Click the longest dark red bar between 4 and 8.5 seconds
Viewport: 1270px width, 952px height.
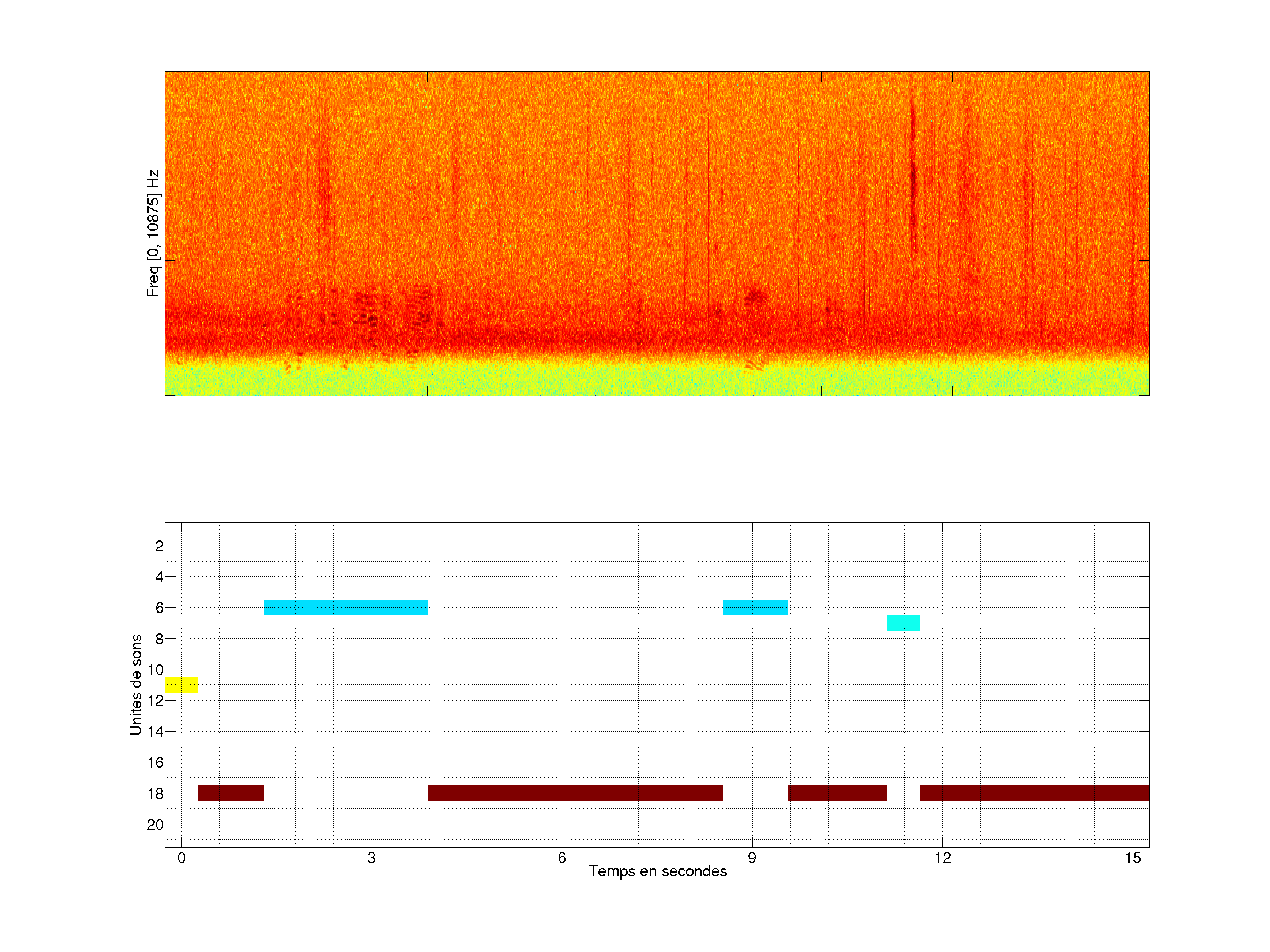click(575, 793)
